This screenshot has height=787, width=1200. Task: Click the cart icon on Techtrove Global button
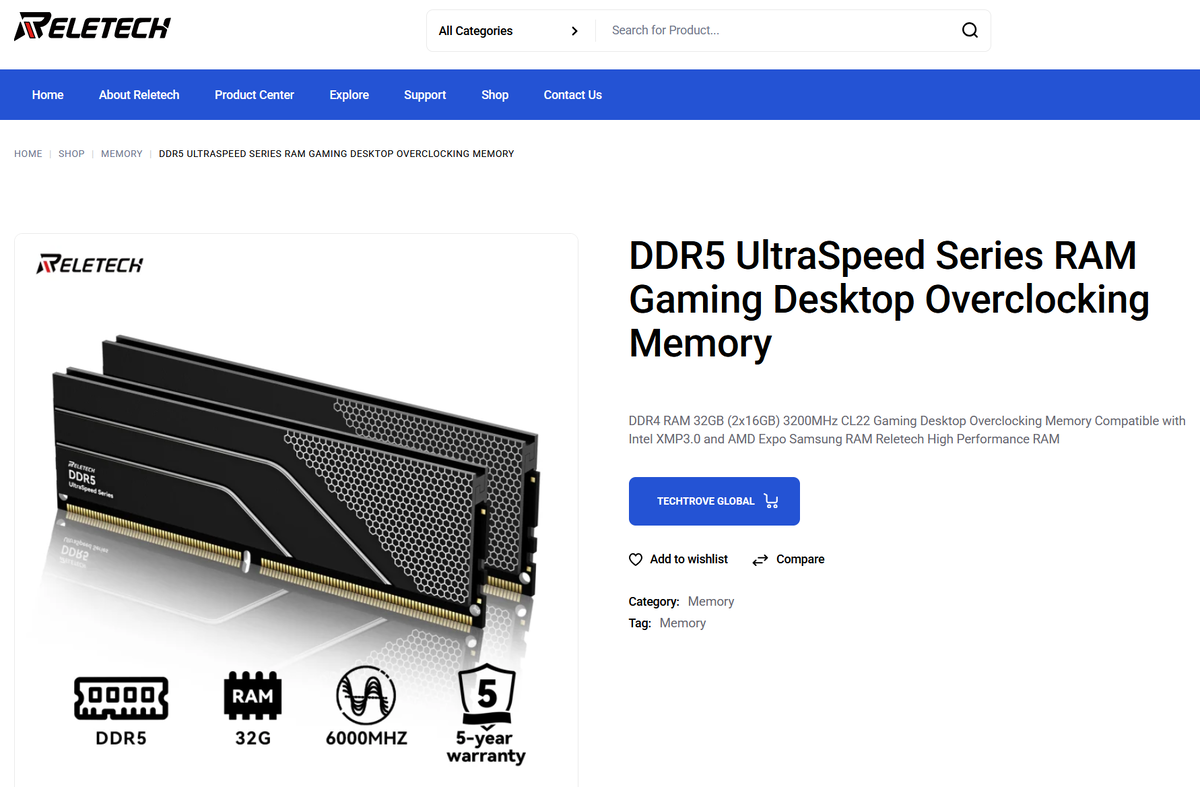tap(770, 501)
